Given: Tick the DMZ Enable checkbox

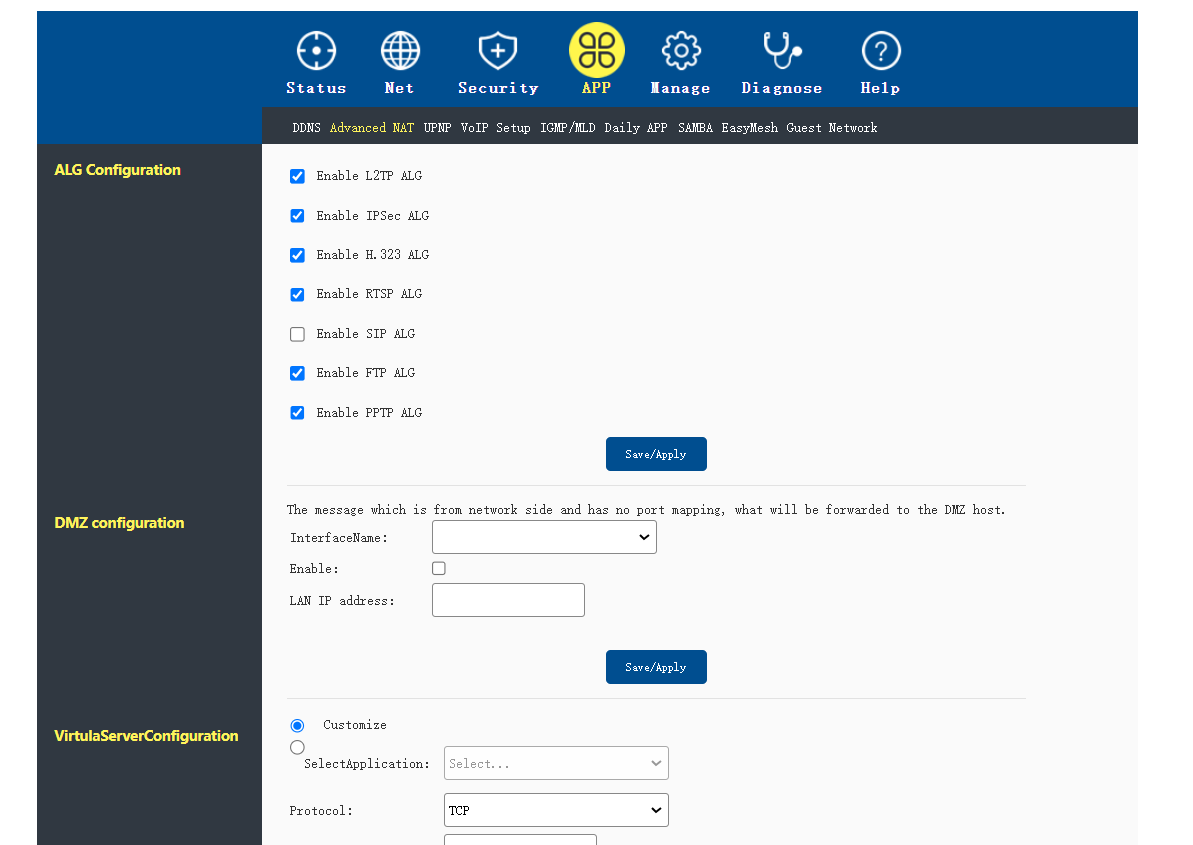Looking at the screenshot, I should pos(439,568).
